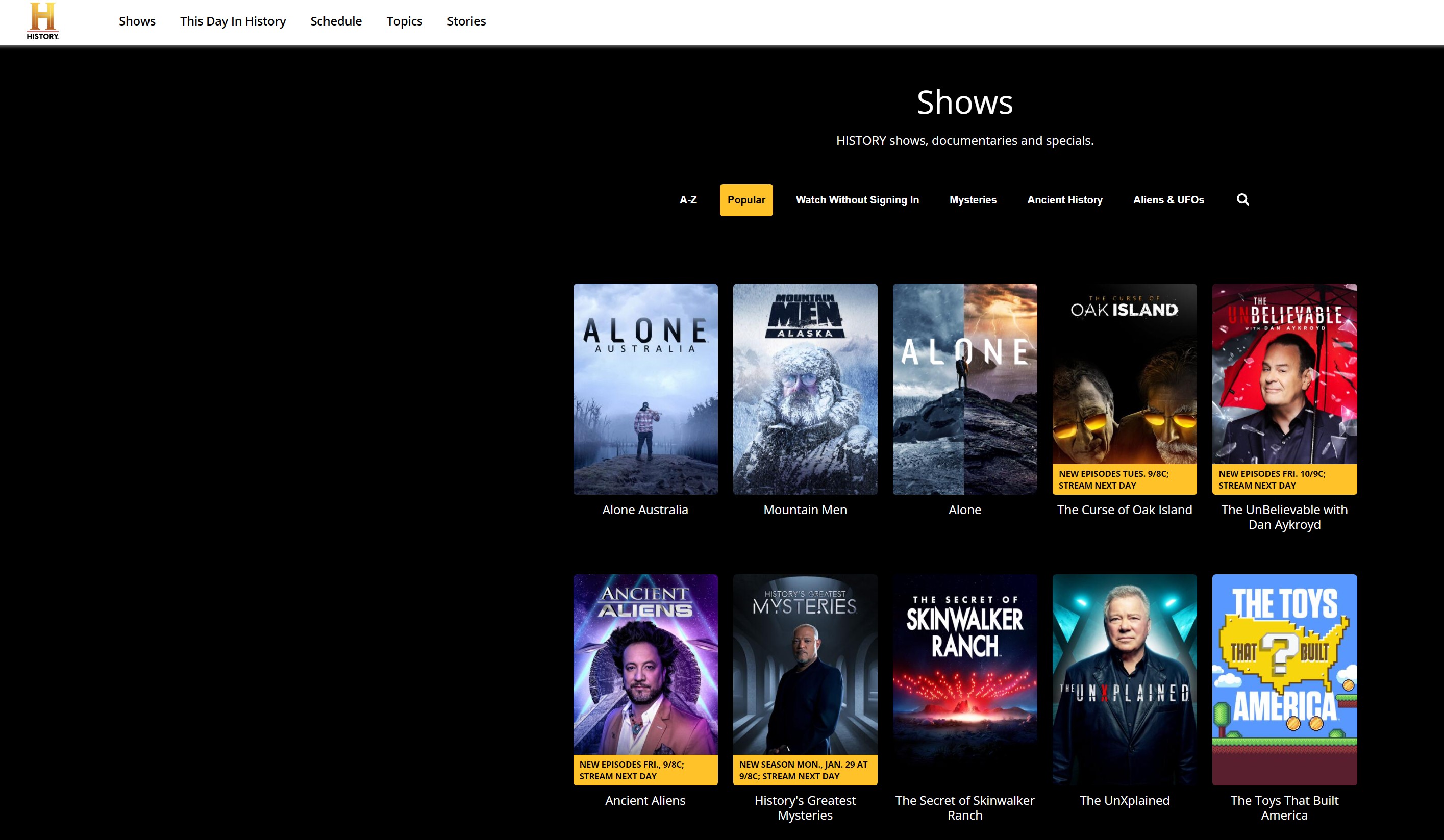
Task: Select the Popular filter tab
Action: coord(746,200)
